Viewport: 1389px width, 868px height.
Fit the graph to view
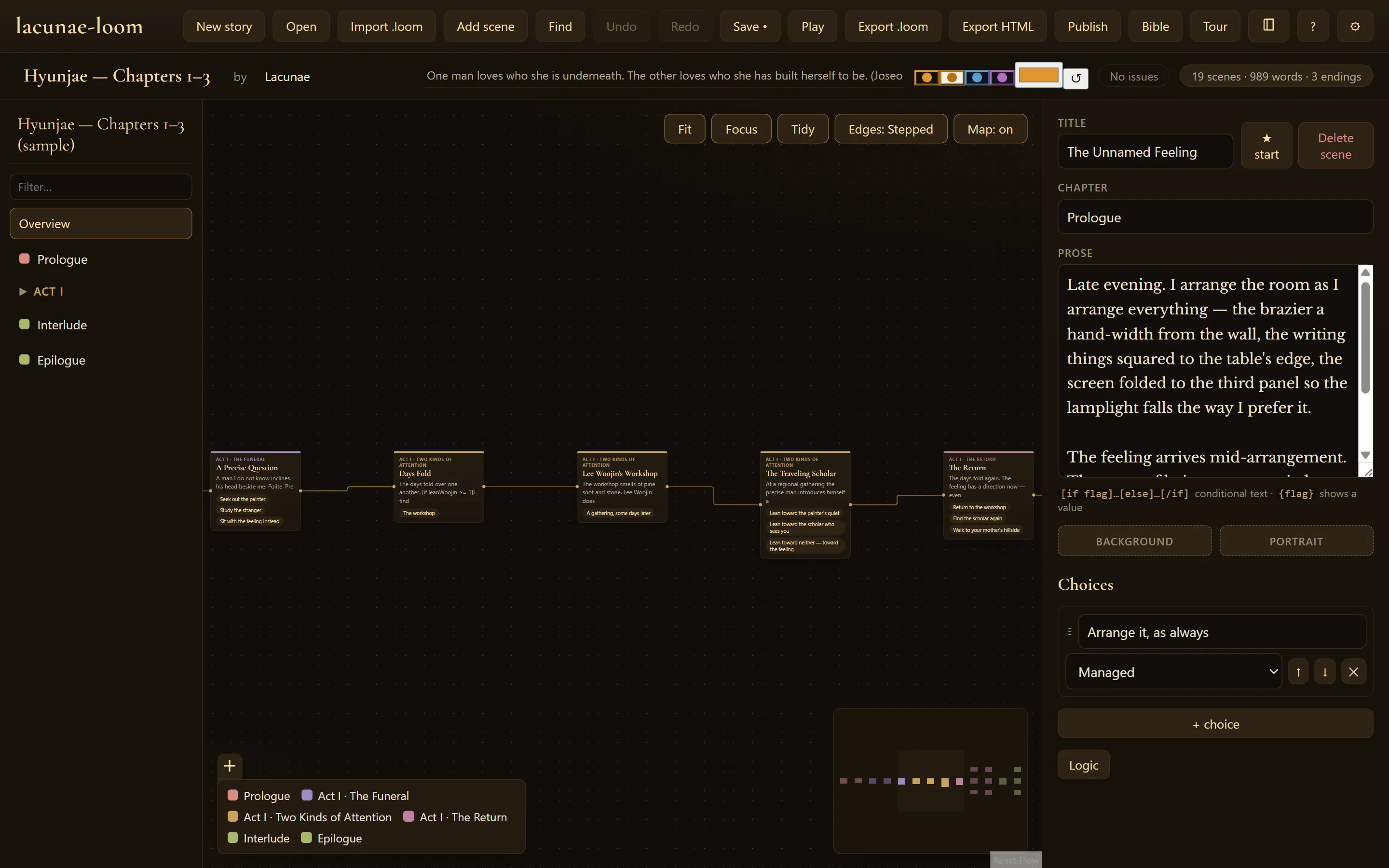(684, 129)
